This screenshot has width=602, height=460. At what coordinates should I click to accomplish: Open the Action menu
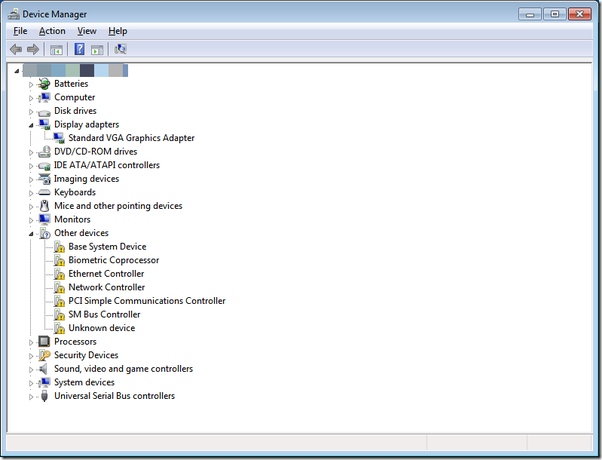[52, 31]
